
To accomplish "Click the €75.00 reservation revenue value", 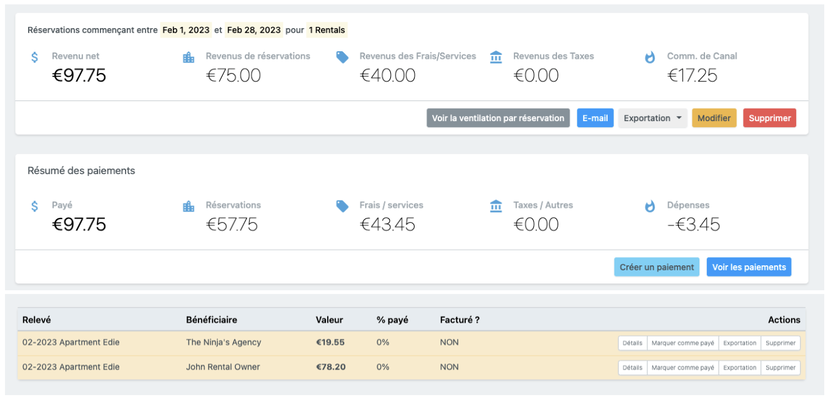I will tap(233, 76).
